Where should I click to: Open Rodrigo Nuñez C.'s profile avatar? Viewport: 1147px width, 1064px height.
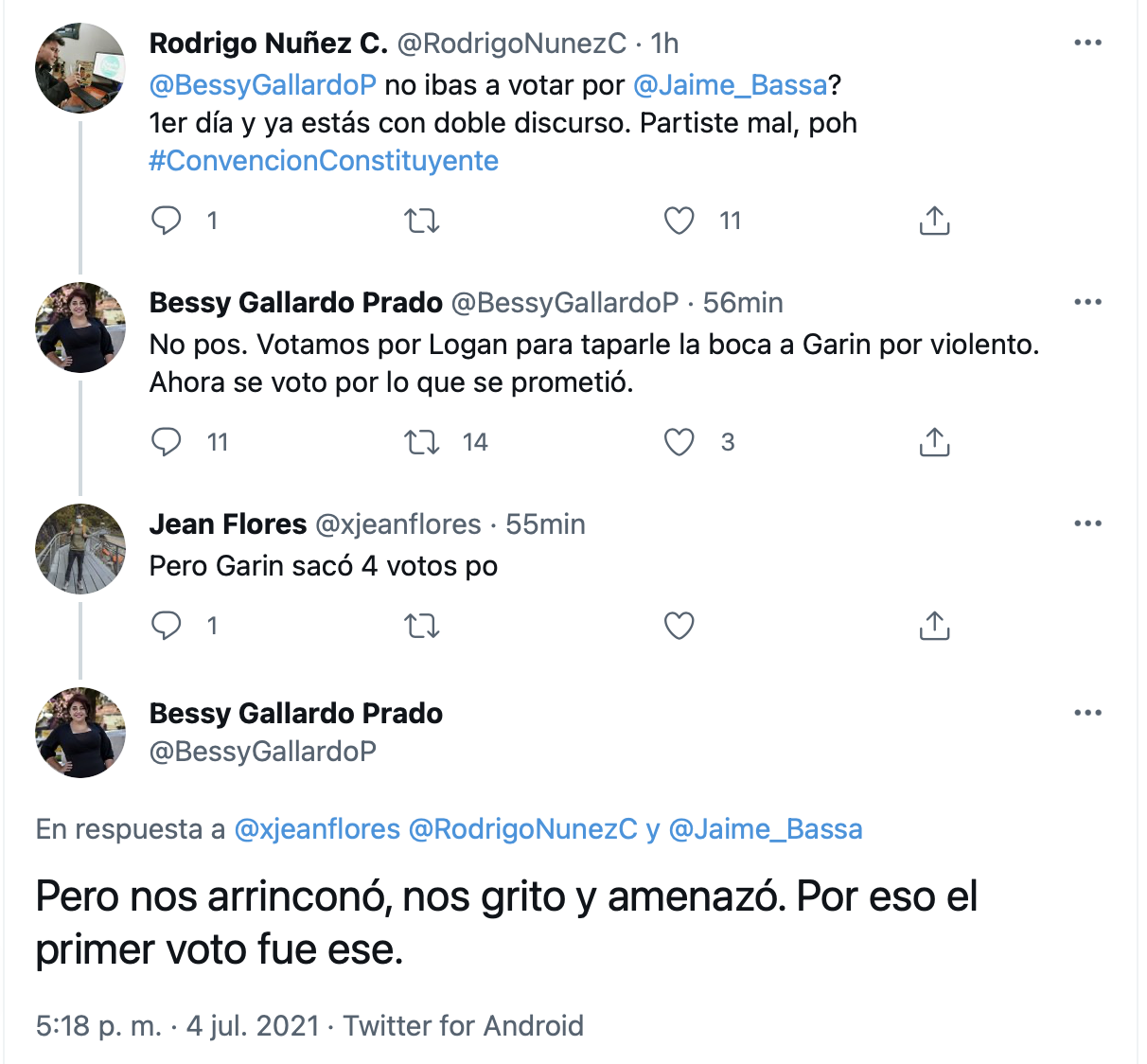pyautogui.click(x=80, y=68)
